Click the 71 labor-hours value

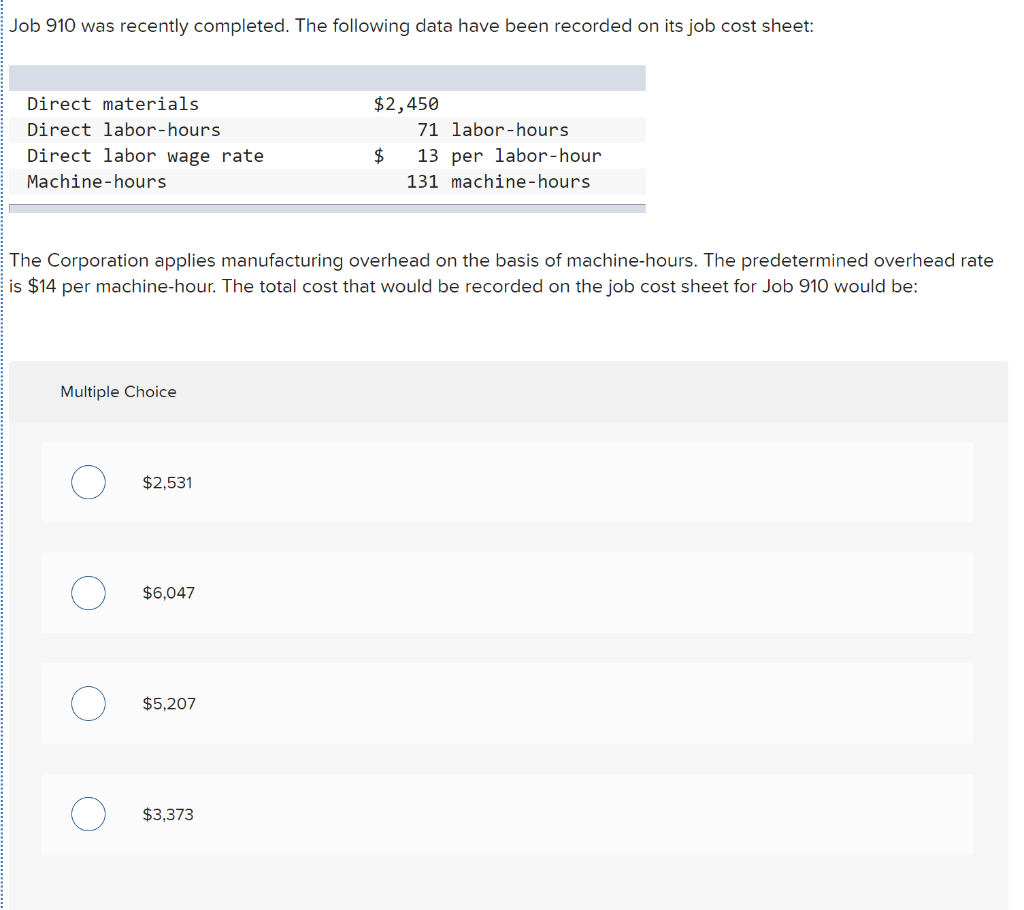(x=493, y=130)
